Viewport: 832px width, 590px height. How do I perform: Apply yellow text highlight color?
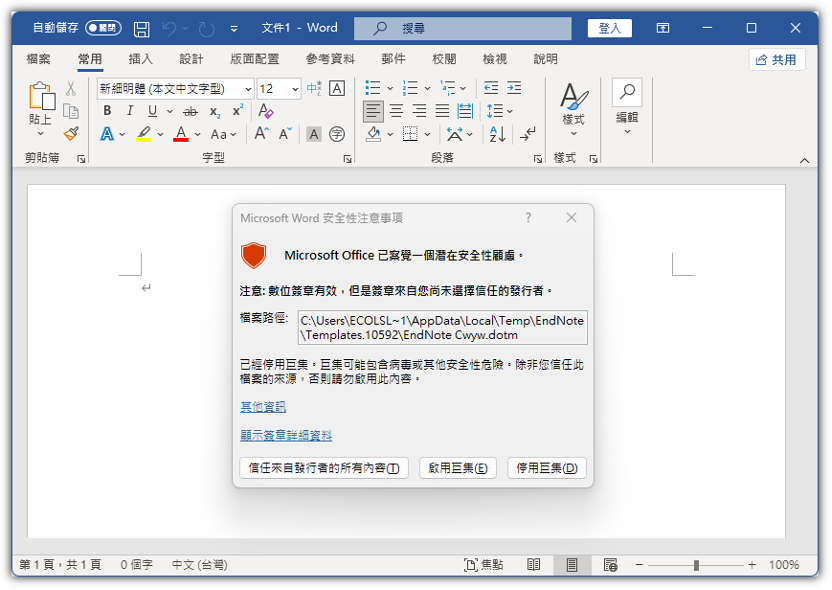143,134
